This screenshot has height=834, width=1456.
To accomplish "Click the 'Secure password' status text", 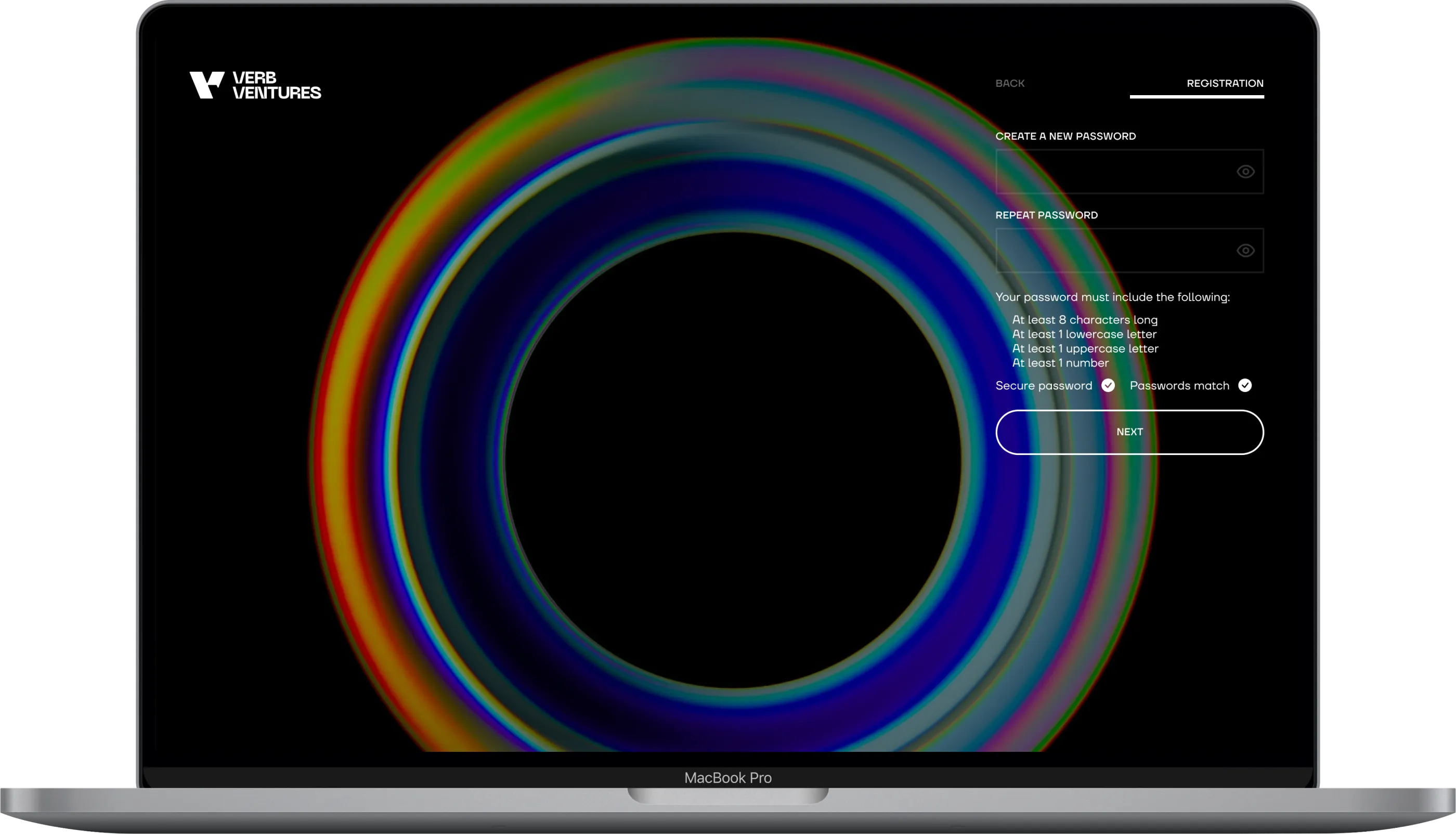I will click(x=1044, y=386).
